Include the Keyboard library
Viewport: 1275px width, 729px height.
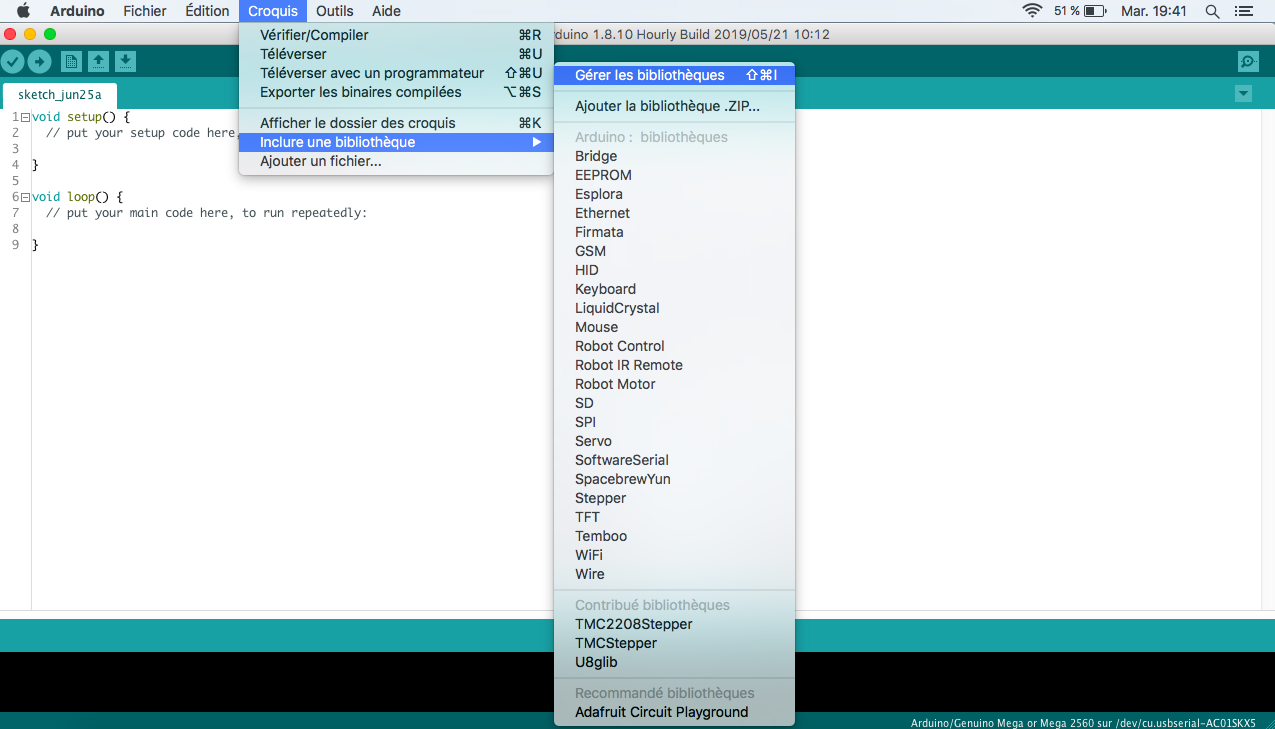[675, 289]
